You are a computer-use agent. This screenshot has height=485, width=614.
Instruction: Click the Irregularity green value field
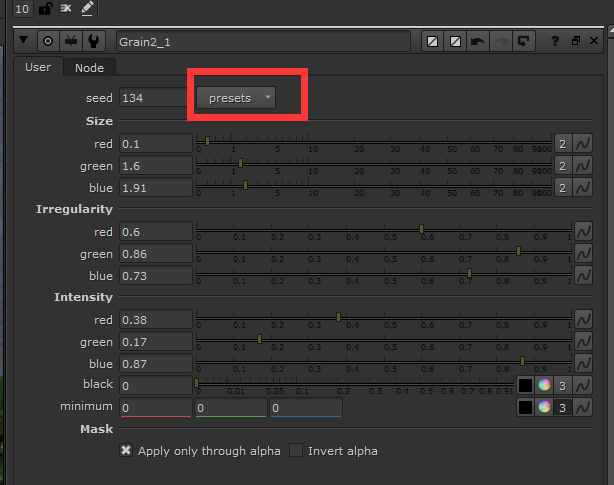[155, 254]
